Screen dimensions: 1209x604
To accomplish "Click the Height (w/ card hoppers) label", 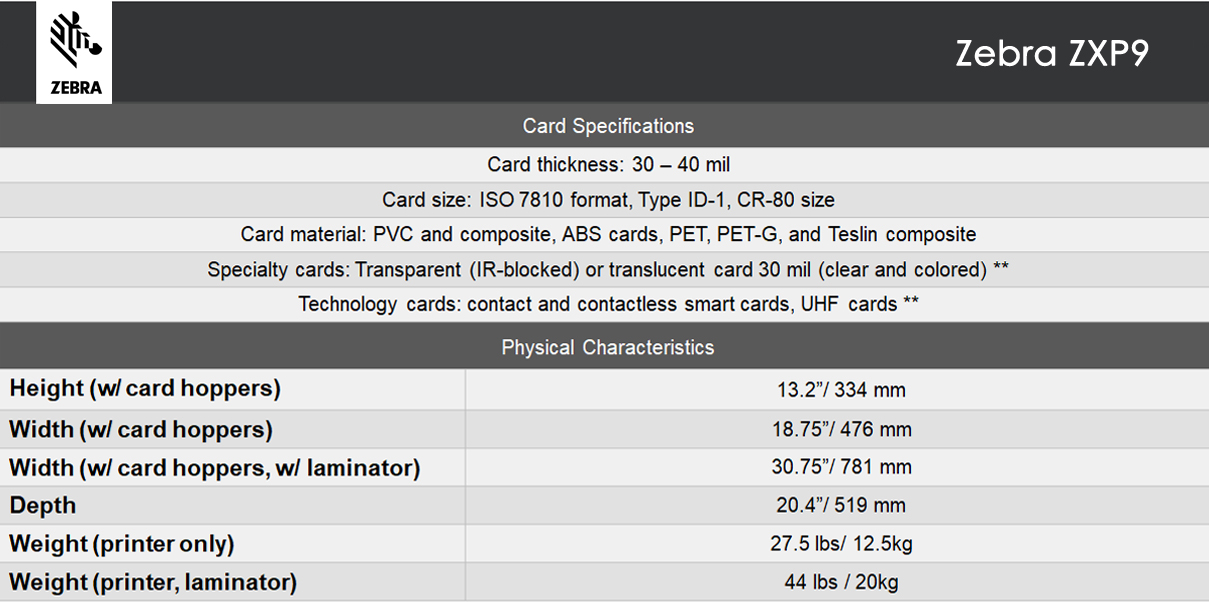I will tap(145, 389).
